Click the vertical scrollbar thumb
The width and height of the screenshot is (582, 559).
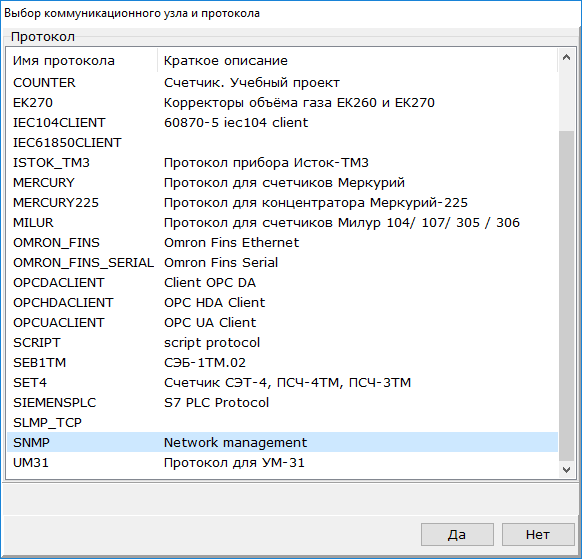(566, 295)
